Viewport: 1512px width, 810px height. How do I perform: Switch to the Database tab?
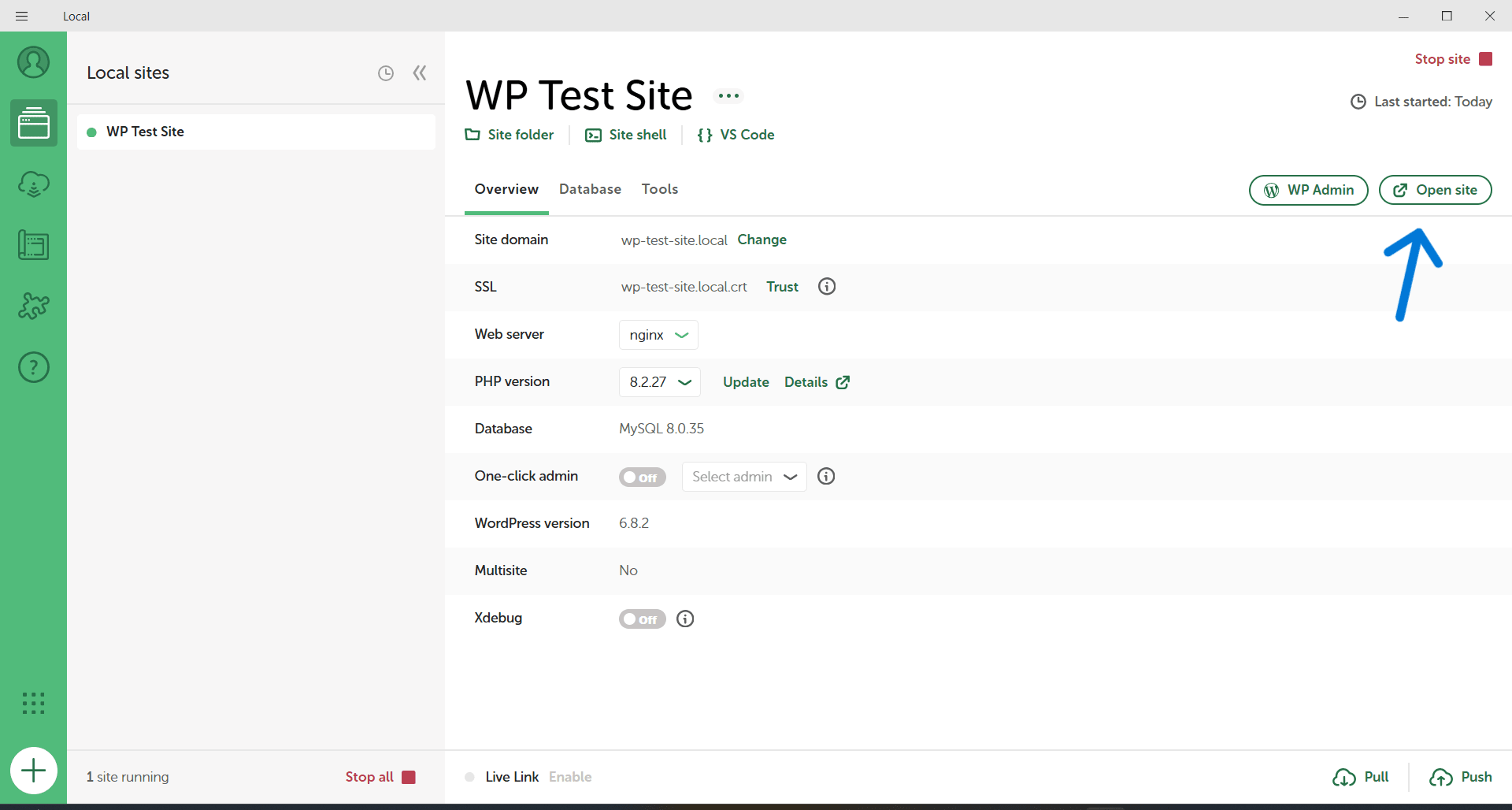coord(590,189)
